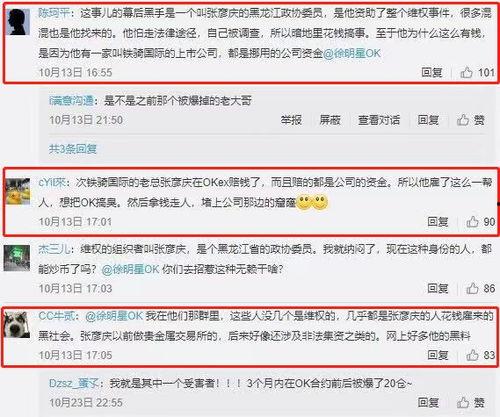Reply to 陈珂平's comment at 16:55

click(432, 72)
